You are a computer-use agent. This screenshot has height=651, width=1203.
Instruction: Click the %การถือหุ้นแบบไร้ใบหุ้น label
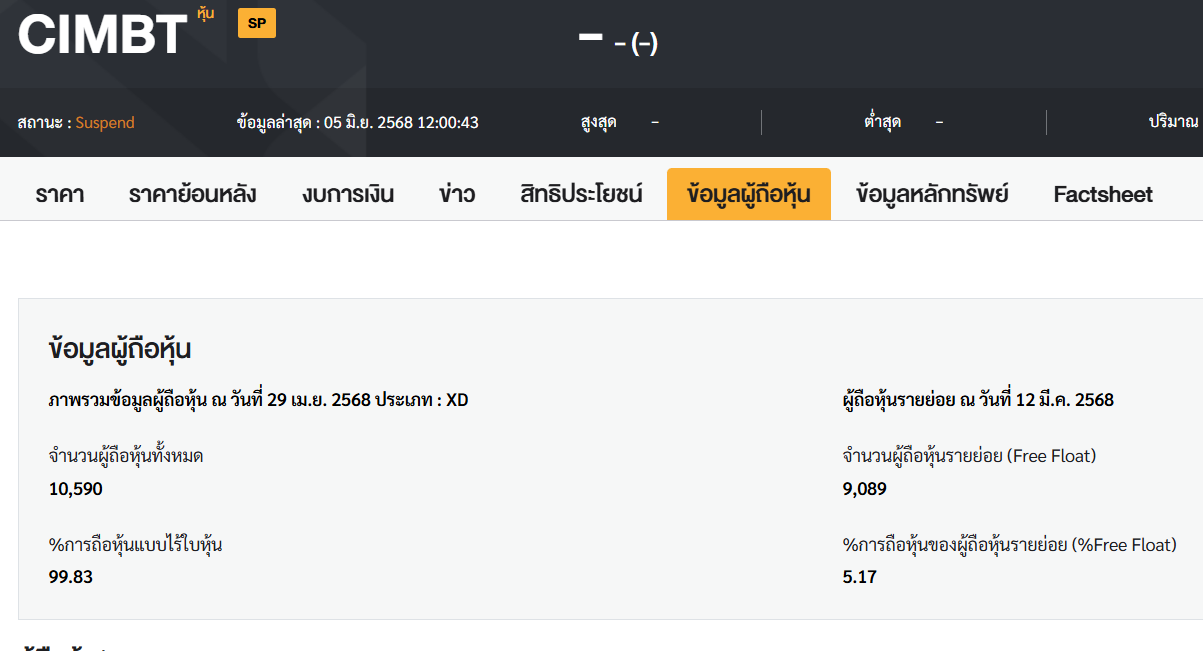[x=136, y=544]
